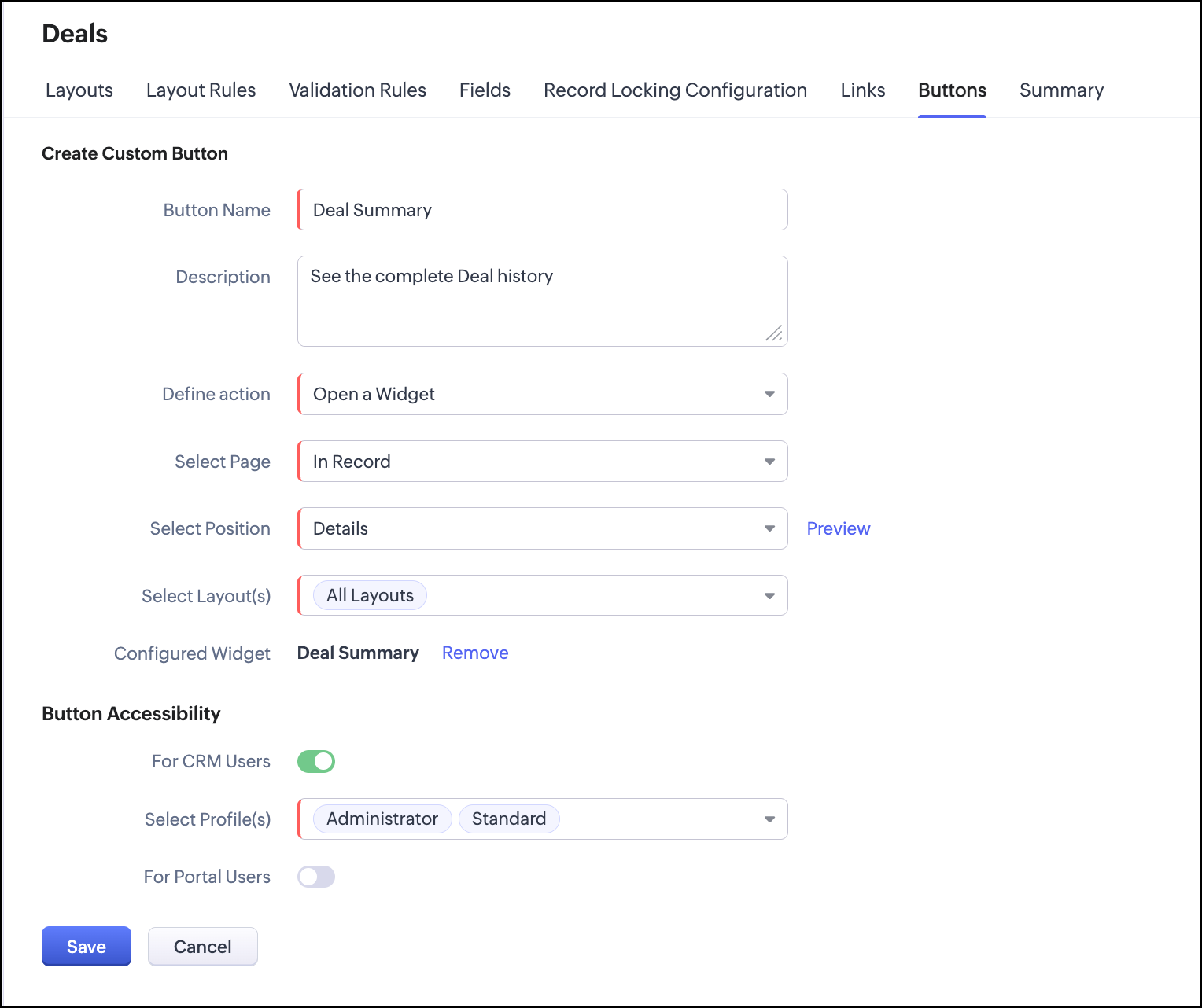Save the custom button

(87, 947)
